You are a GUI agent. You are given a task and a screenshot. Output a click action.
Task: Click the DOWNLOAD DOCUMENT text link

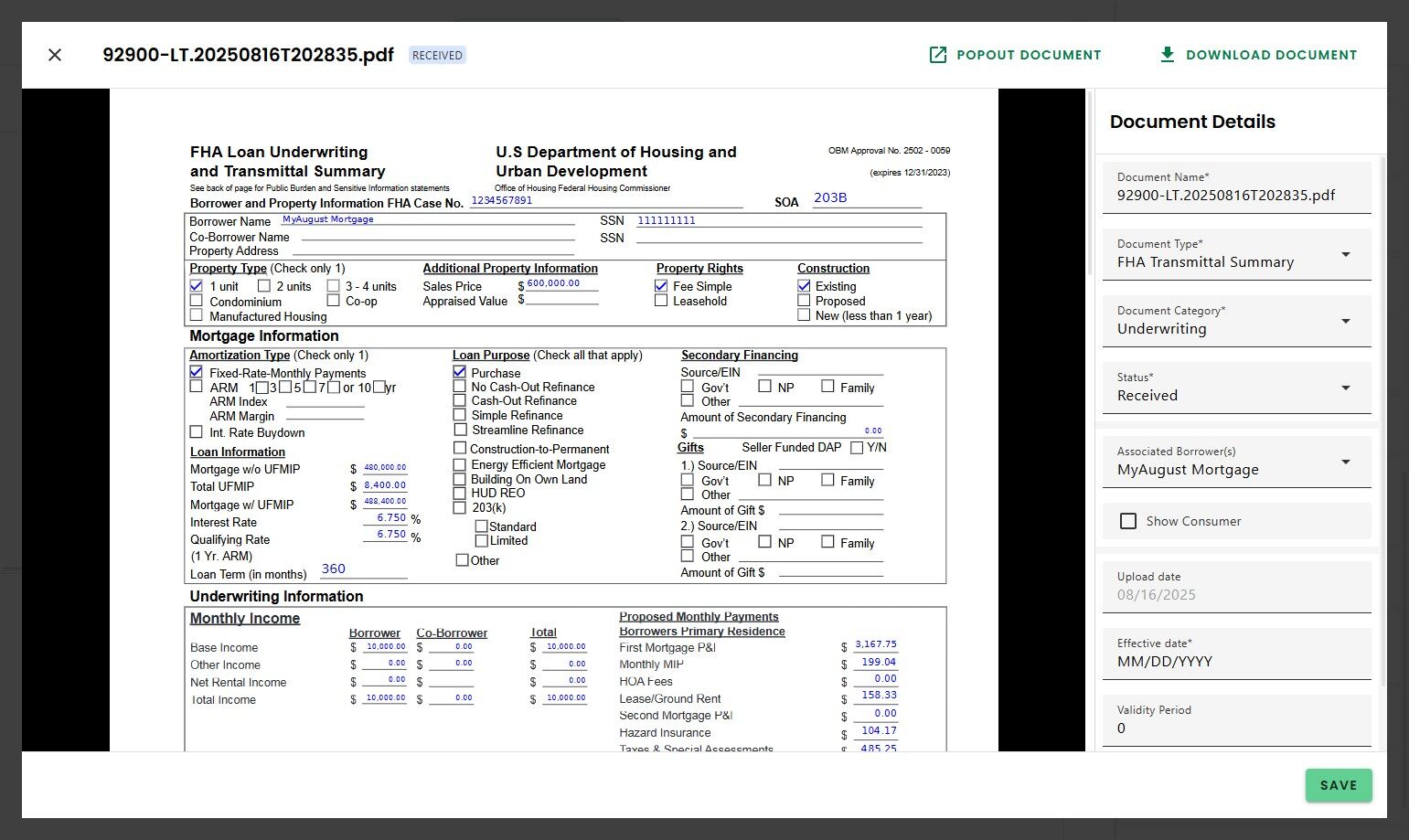coord(1271,55)
